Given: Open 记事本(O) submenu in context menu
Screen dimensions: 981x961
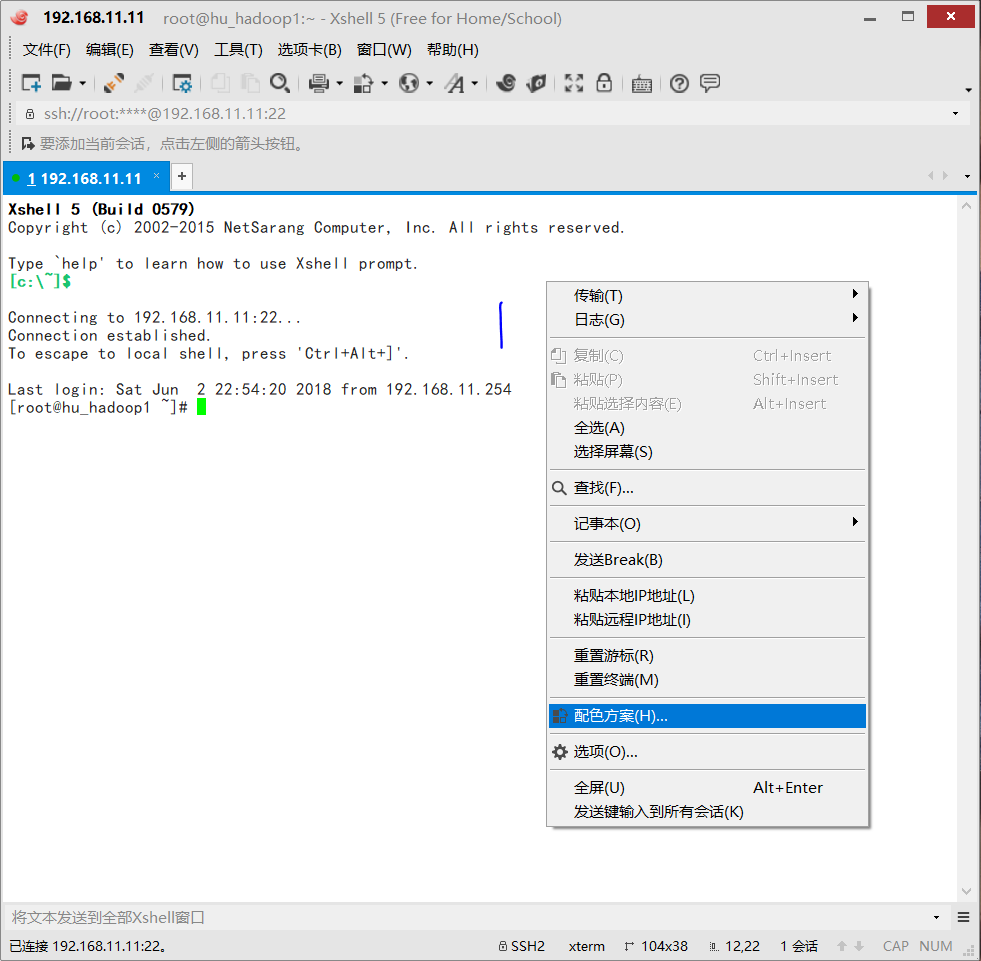Looking at the screenshot, I should tap(708, 524).
